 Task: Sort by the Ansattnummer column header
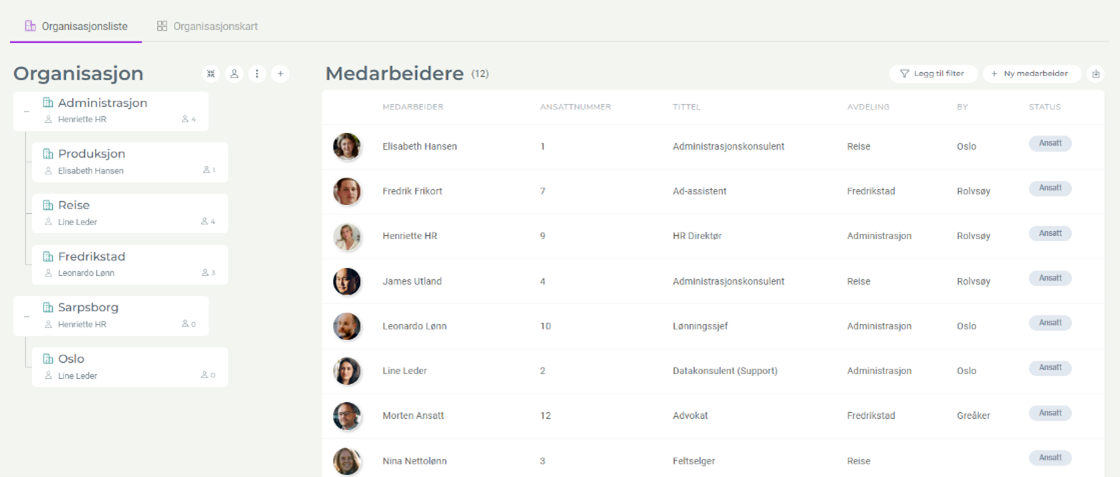(575, 107)
